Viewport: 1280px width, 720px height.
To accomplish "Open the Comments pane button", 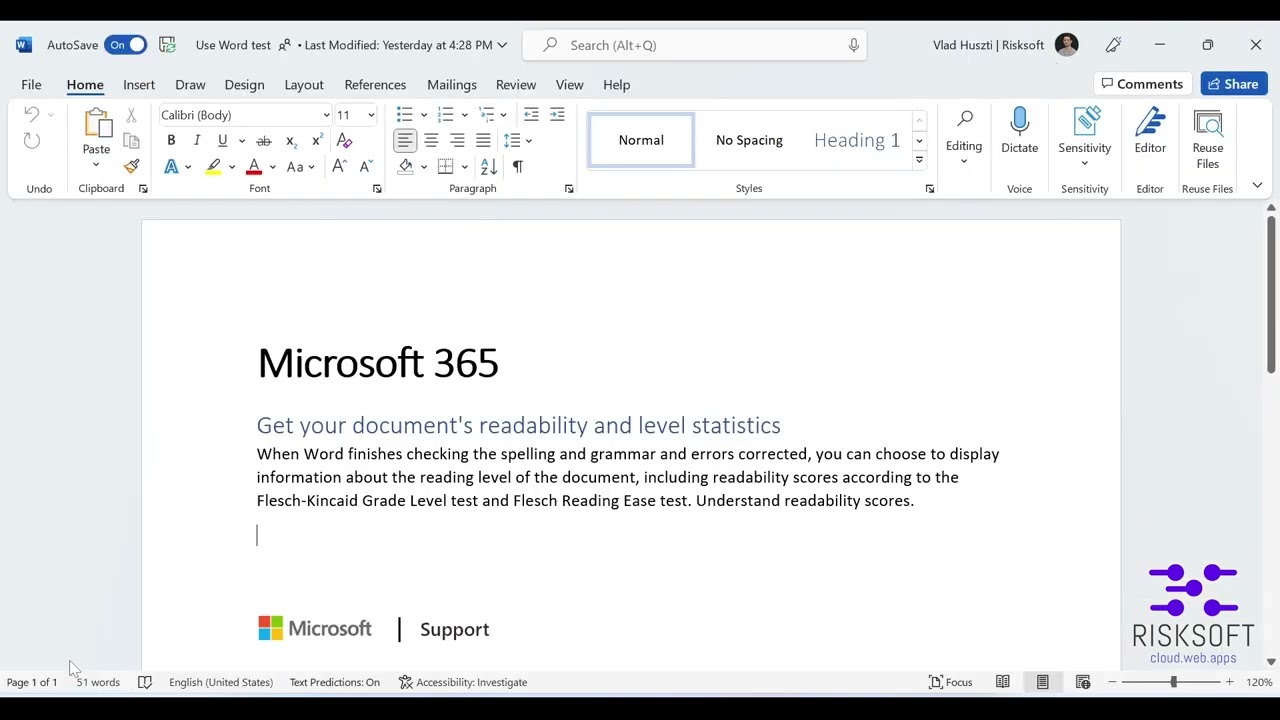I will [1142, 84].
